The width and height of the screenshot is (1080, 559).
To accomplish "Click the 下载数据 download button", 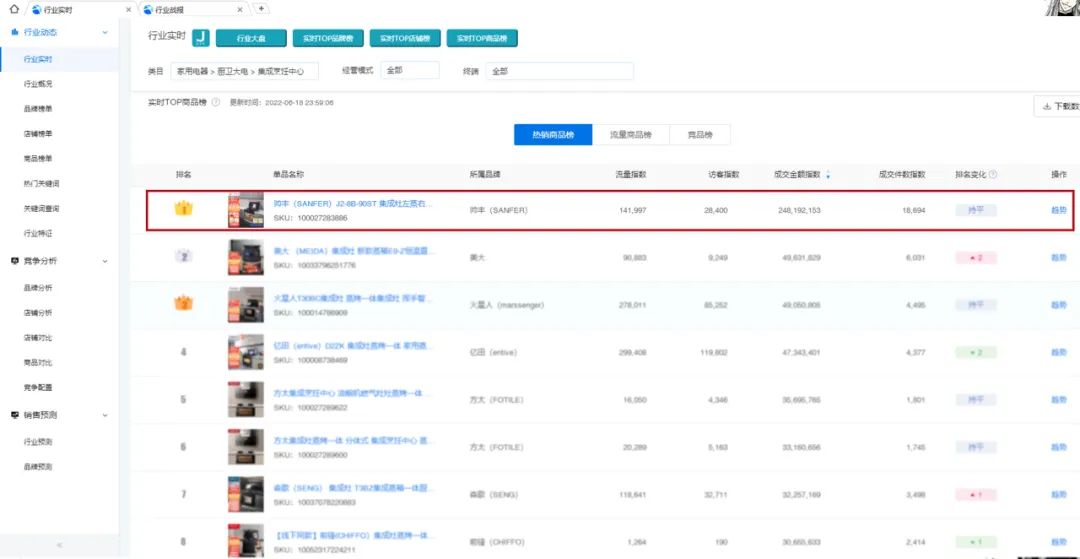I will 1058,106.
